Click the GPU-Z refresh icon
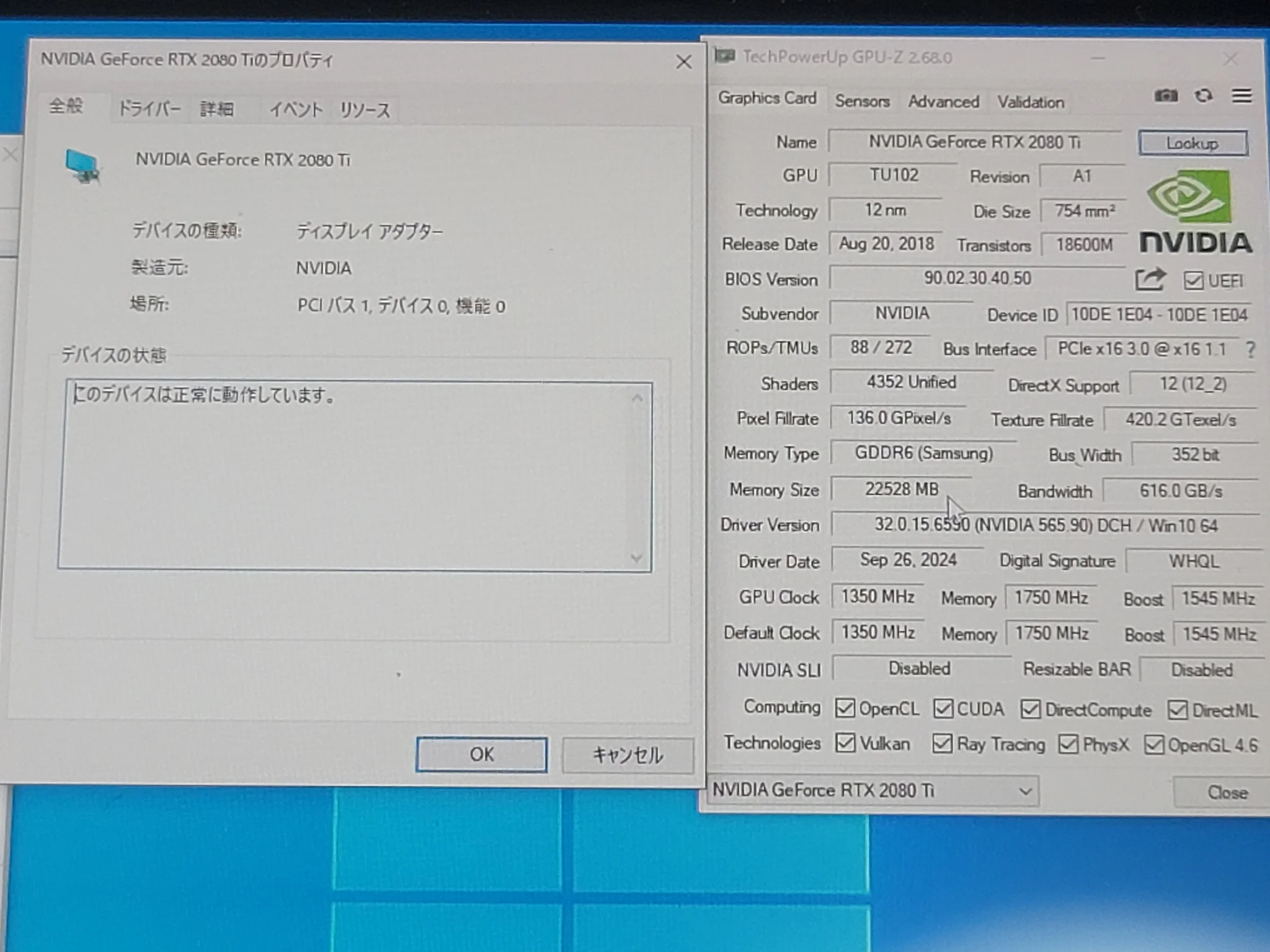This screenshot has height=952, width=1270. (1204, 95)
